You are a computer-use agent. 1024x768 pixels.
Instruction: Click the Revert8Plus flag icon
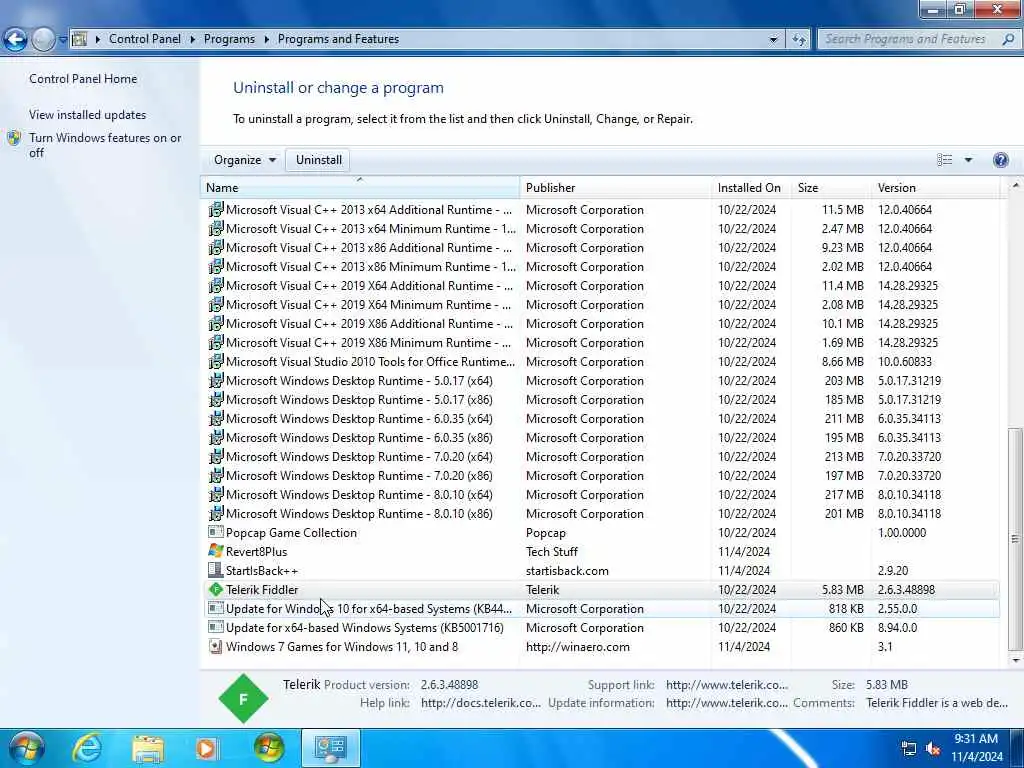pyautogui.click(x=216, y=551)
